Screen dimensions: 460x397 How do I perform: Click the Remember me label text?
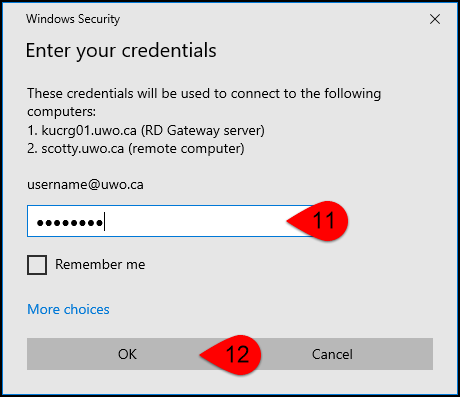pyautogui.click(x=100, y=264)
